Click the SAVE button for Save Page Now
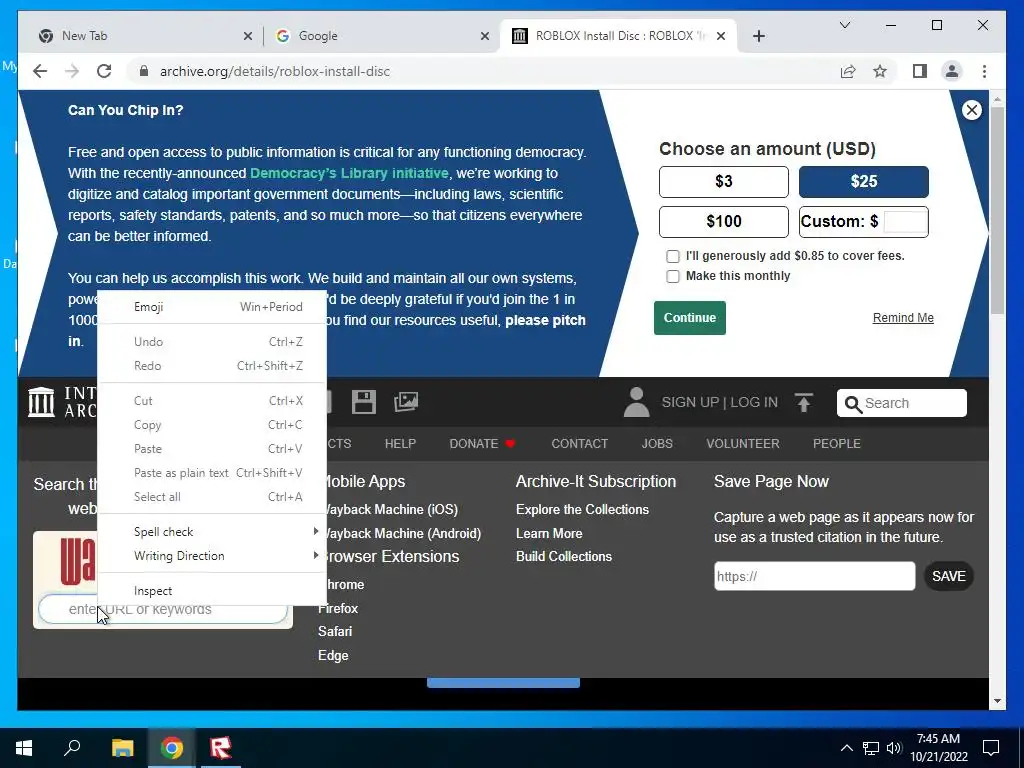Viewport: 1024px width, 768px height. click(948, 576)
